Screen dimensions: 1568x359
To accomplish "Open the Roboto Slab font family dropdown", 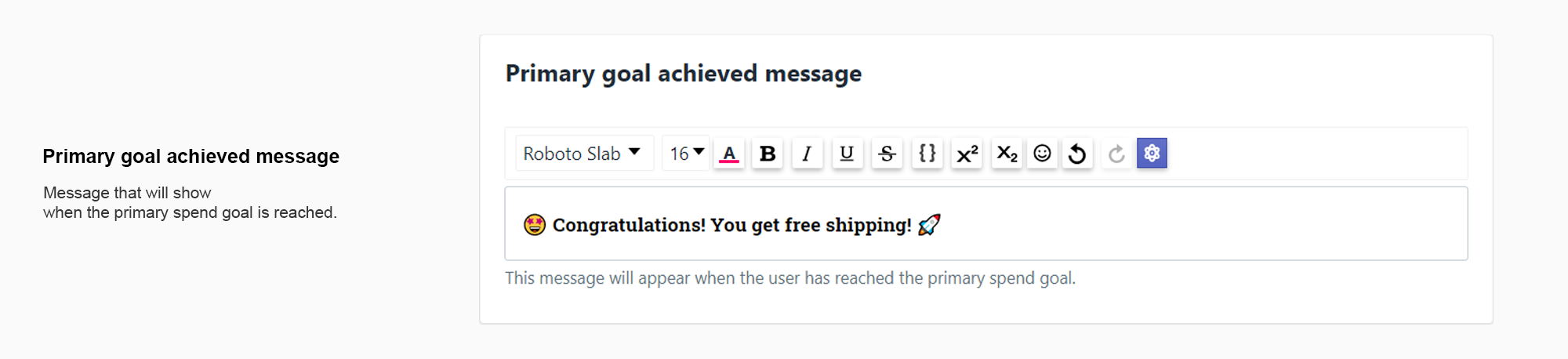I will (583, 154).
